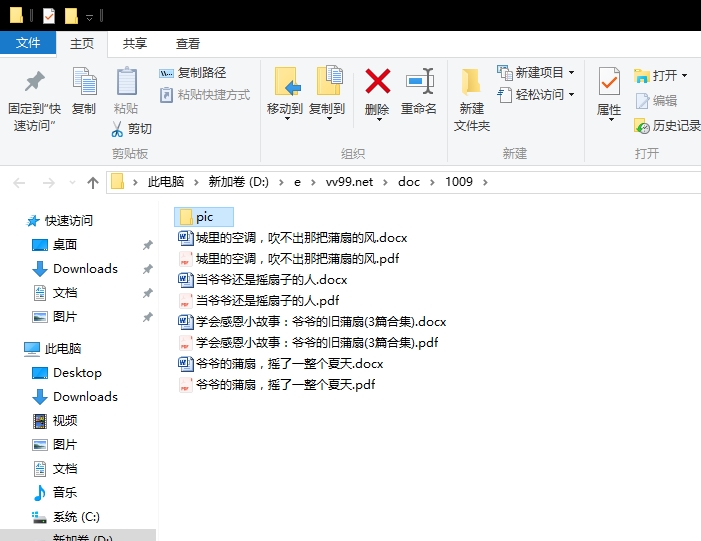Viewport: 701px width, 541px height.
Task: Click doc in the address breadcrumb
Action: coord(409,182)
